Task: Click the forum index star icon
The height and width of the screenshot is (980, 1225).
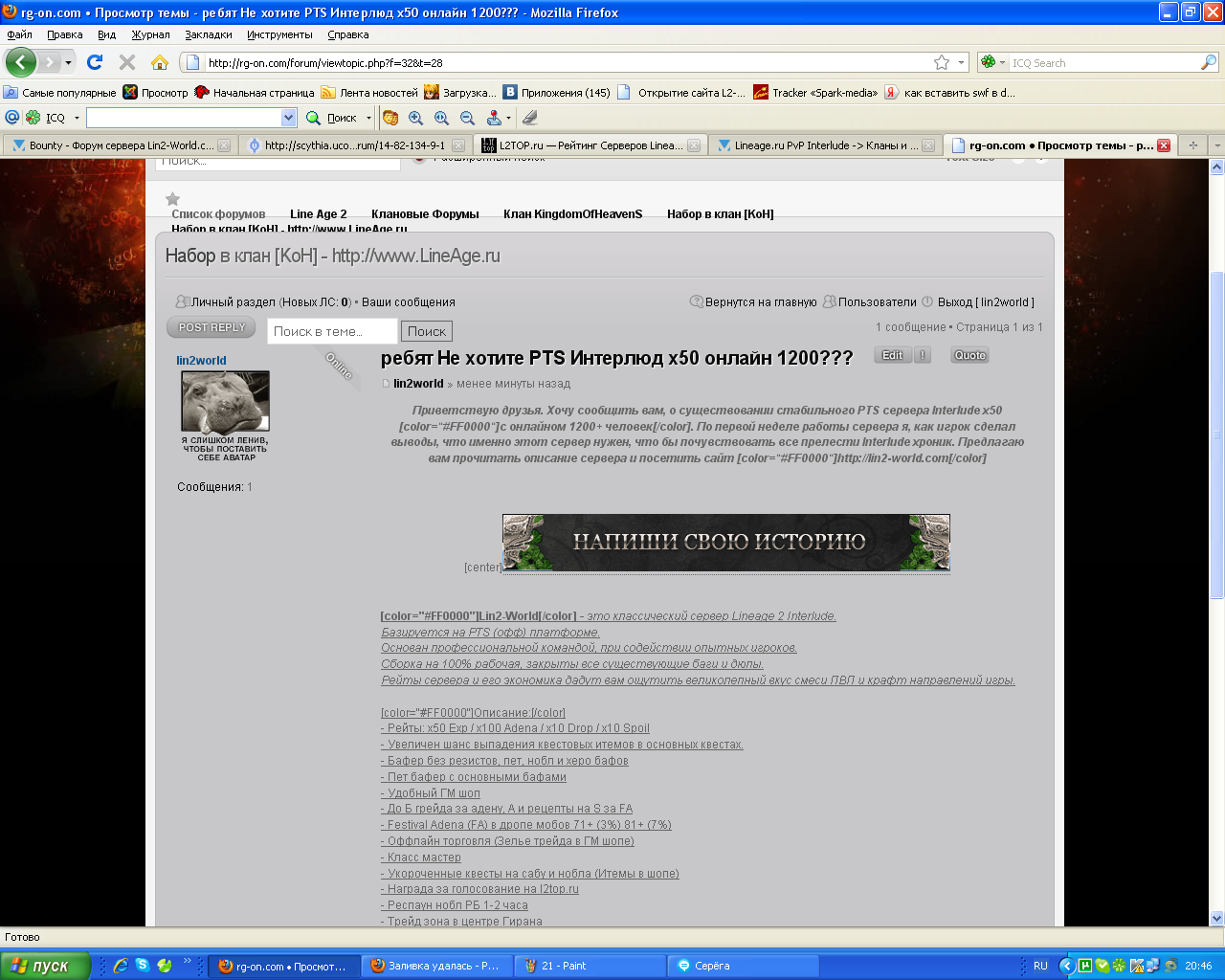Action: click(172, 199)
